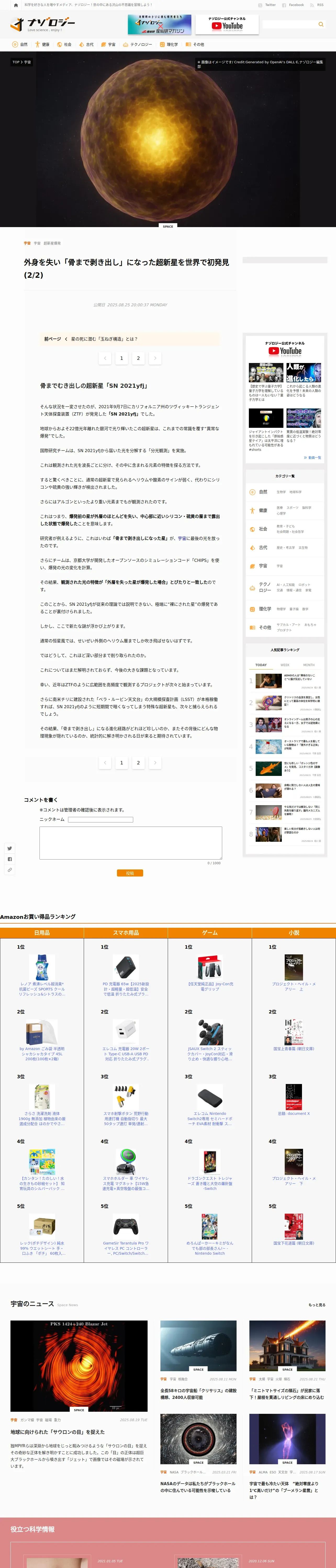Open the 古代 nav menu item
Screen dimensions: 336x1568
pyautogui.click(x=86, y=44)
